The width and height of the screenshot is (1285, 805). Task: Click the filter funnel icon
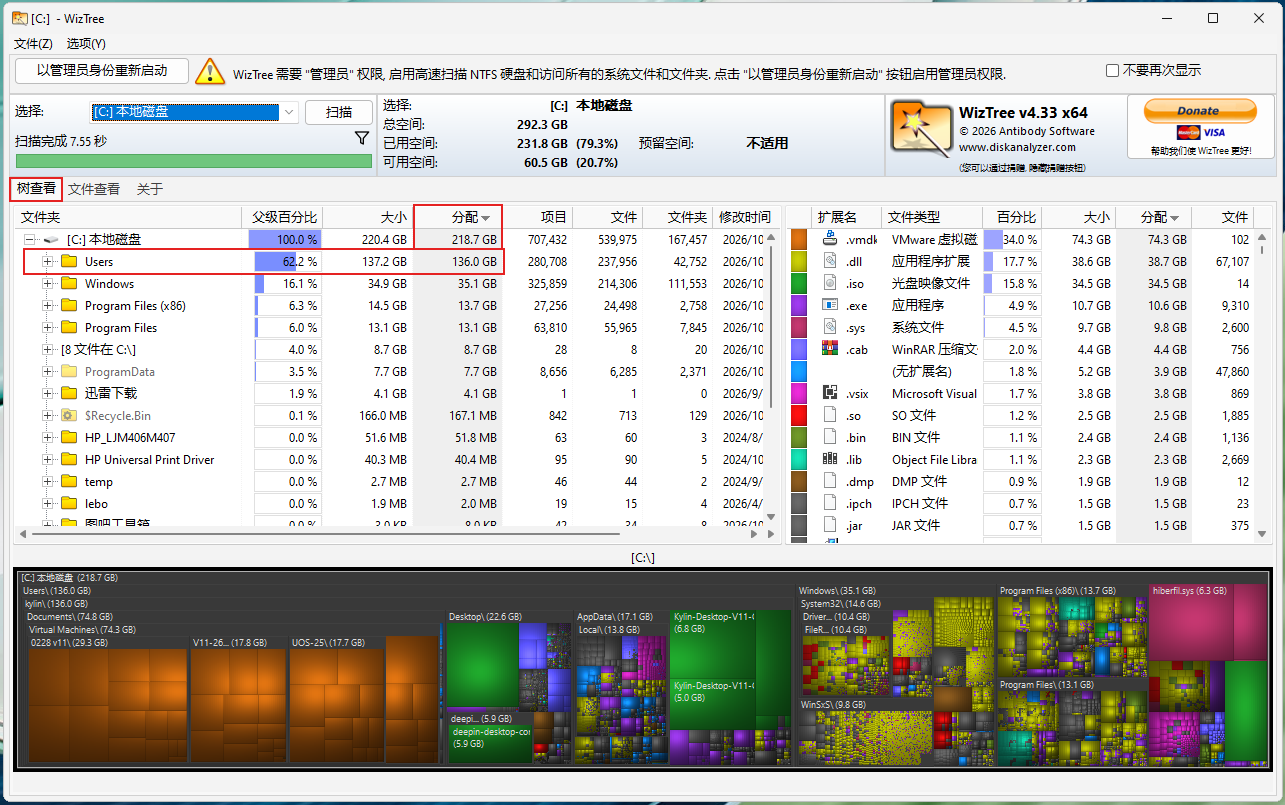[x=362, y=138]
